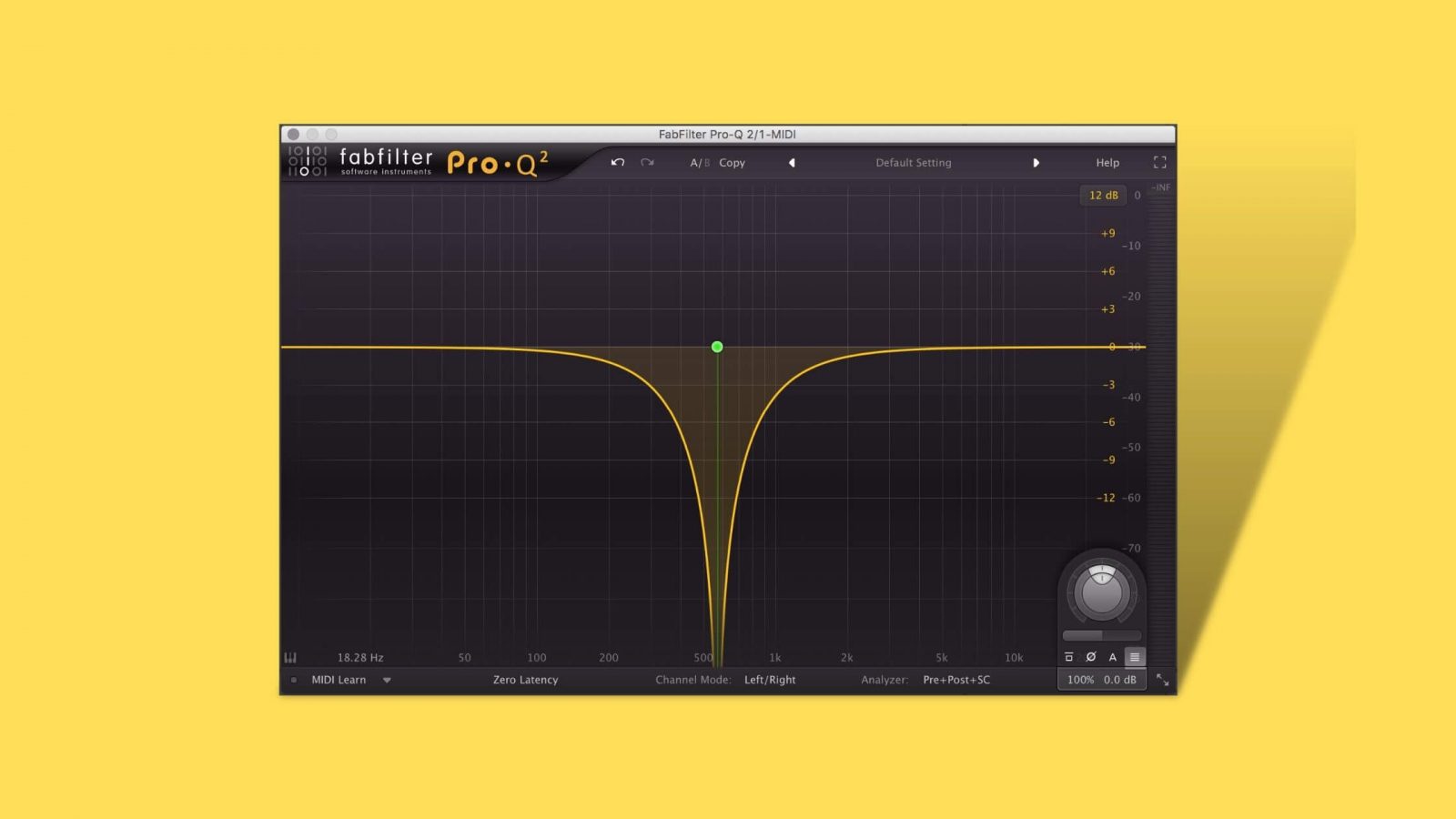1456x819 pixels.
Task: Toggle the output options panel button
Action: [1135, 657]
